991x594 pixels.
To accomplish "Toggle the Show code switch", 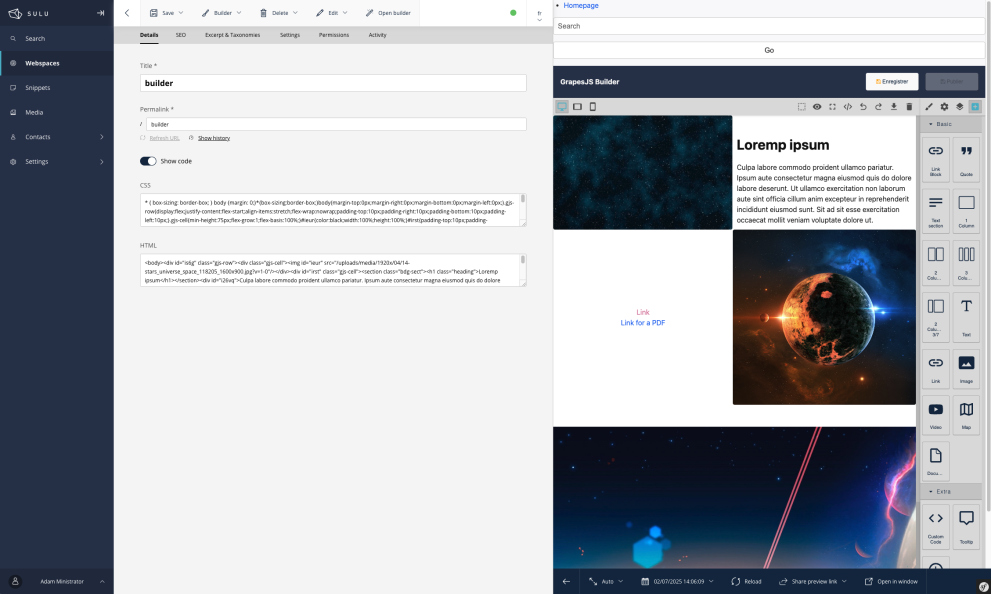I will [x=148, y=160].
